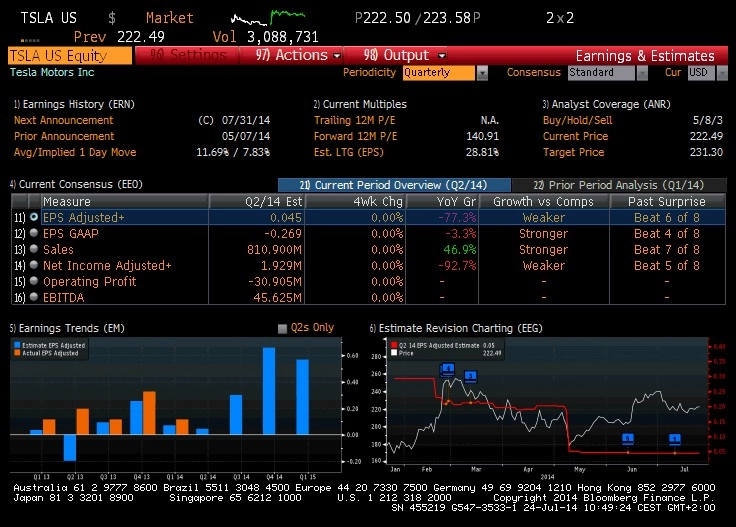736x527 pixels.
Task: Click the red Q2 14 EPS Estimate legend swatch
Action: pyautogui.click(x=394, y=345)
